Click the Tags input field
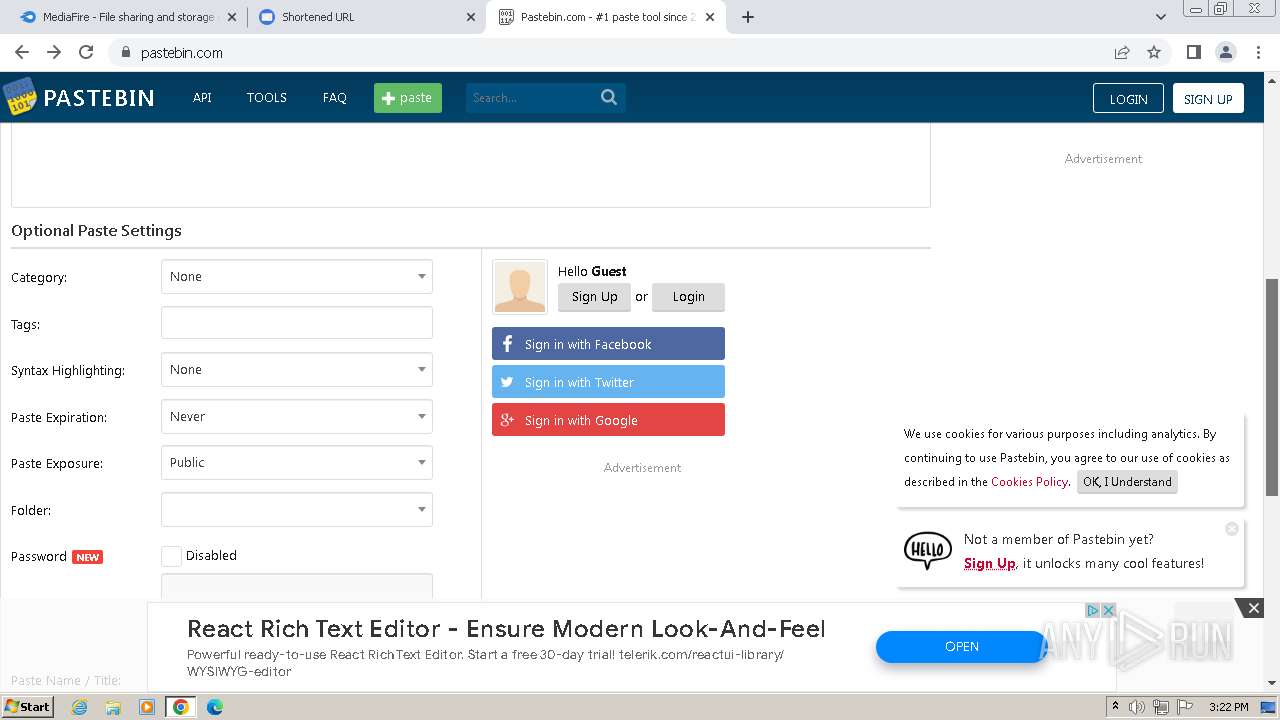Screen dimensions: 1280x720 (x=297, y=323)
